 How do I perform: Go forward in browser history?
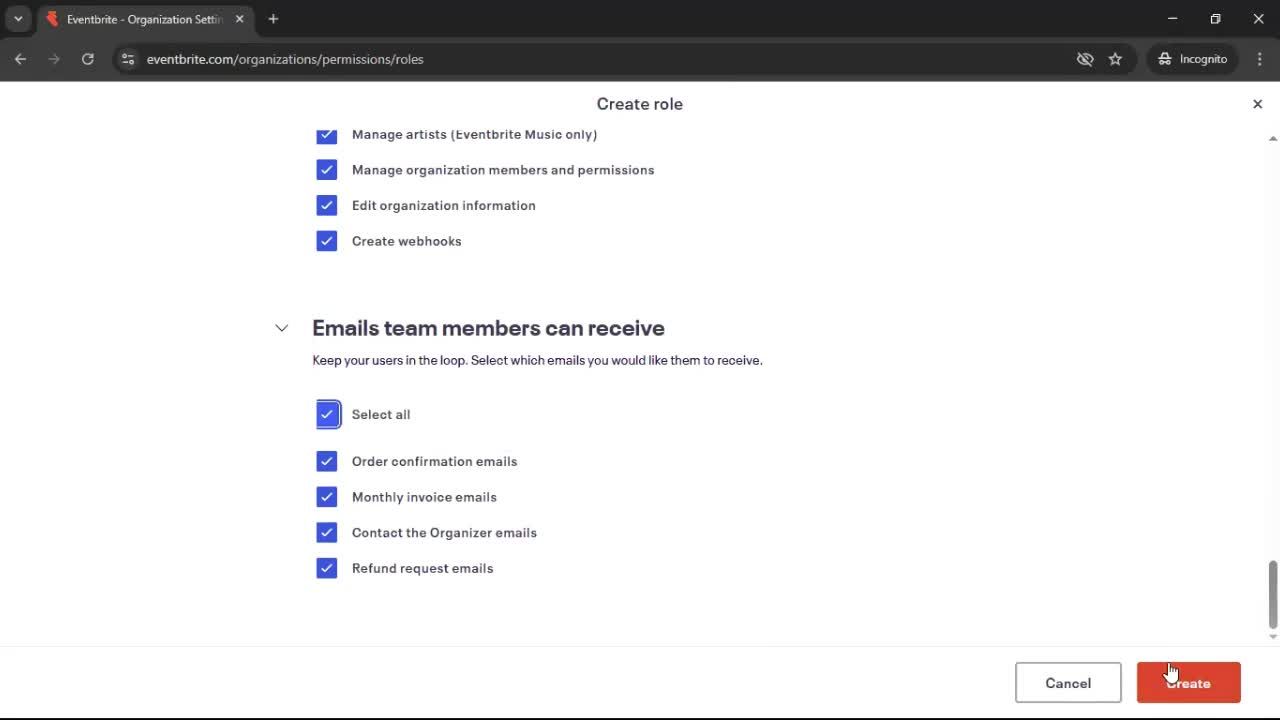pyautogui.click(x=54, y=59)
